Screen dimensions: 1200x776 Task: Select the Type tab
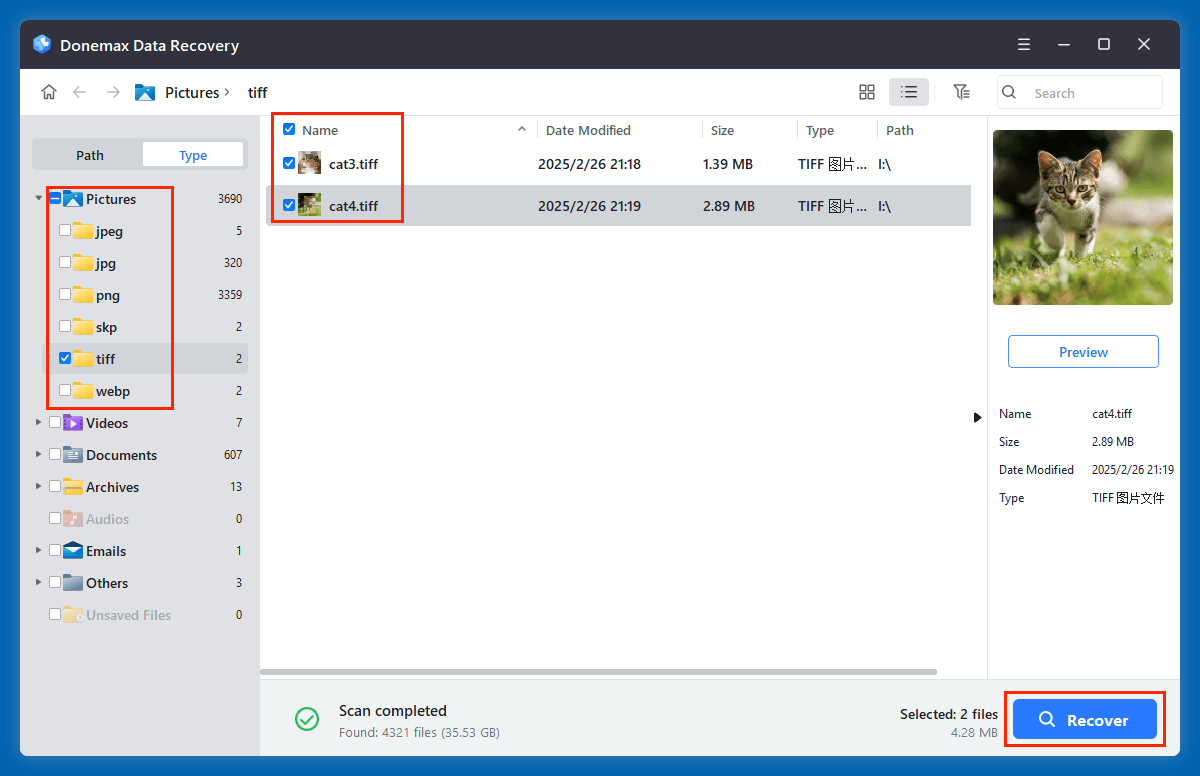point(193,155)
